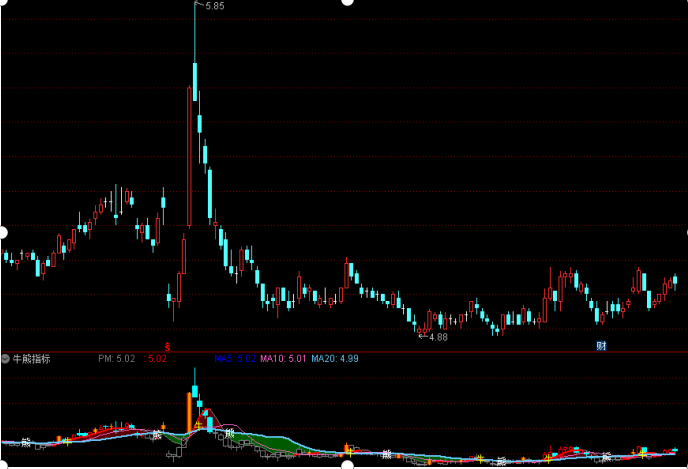Open the 财 financial report marker
The image size is (688, 469).
(x=601, y=346)
